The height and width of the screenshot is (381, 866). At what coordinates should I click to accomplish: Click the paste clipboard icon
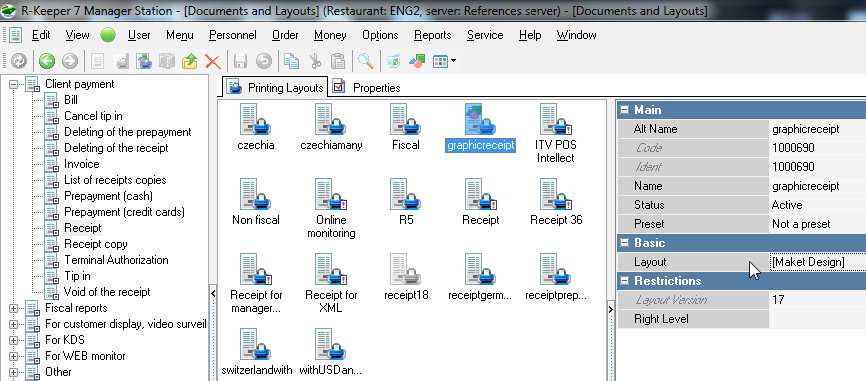(x=338, y=61)
